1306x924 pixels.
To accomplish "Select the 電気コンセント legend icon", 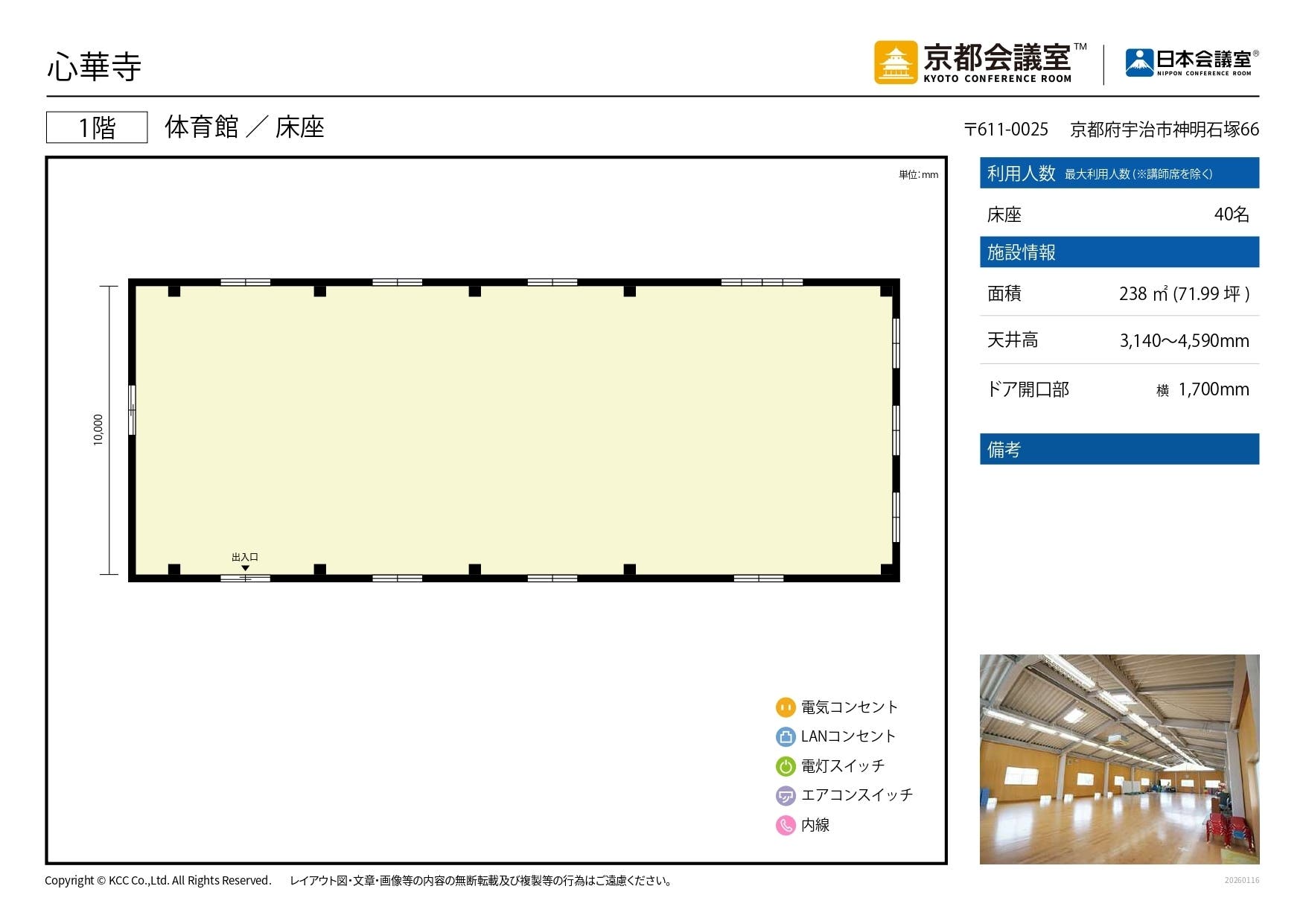I will pyautogui.click(x=786, y=707).
